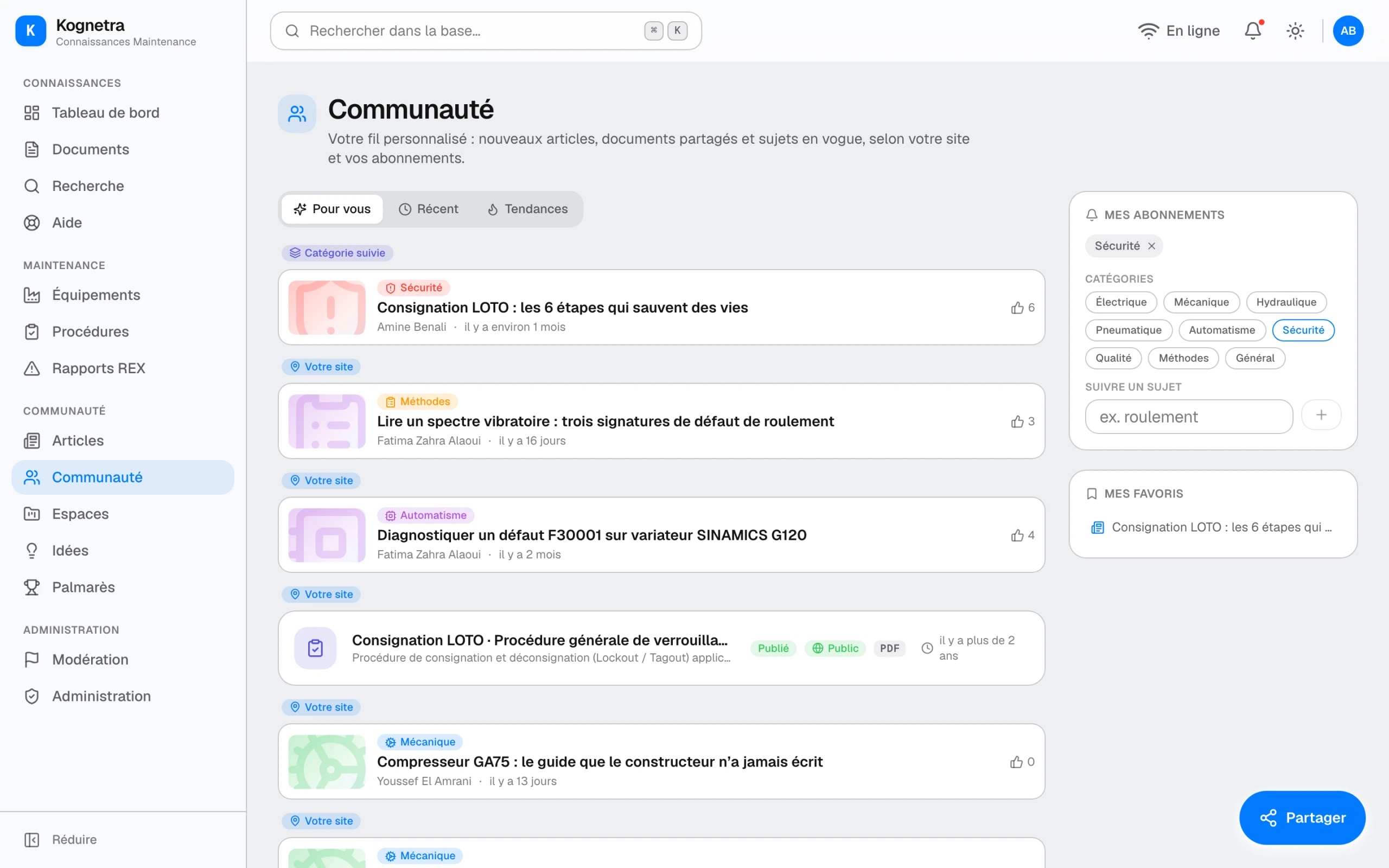Click the Méthodes tag on spectre article

point(417,402)
